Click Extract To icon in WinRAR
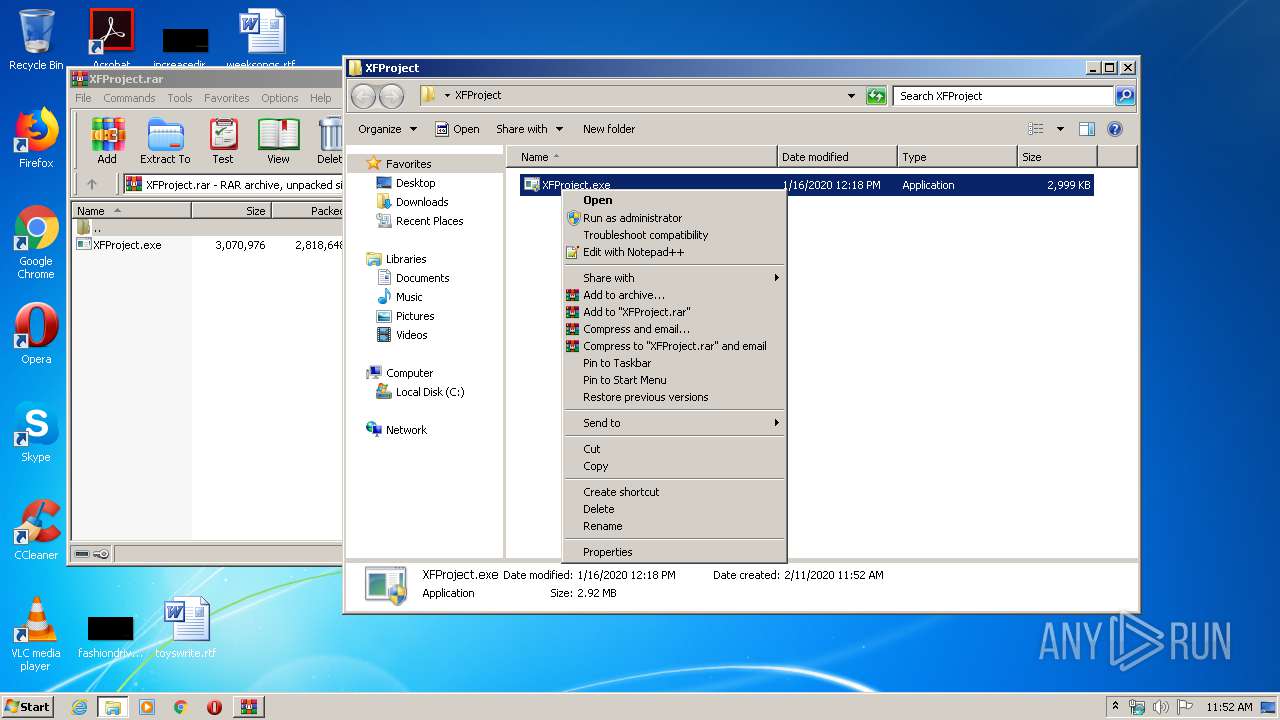This screenshot has width=1280, height=720. point(165,141)
